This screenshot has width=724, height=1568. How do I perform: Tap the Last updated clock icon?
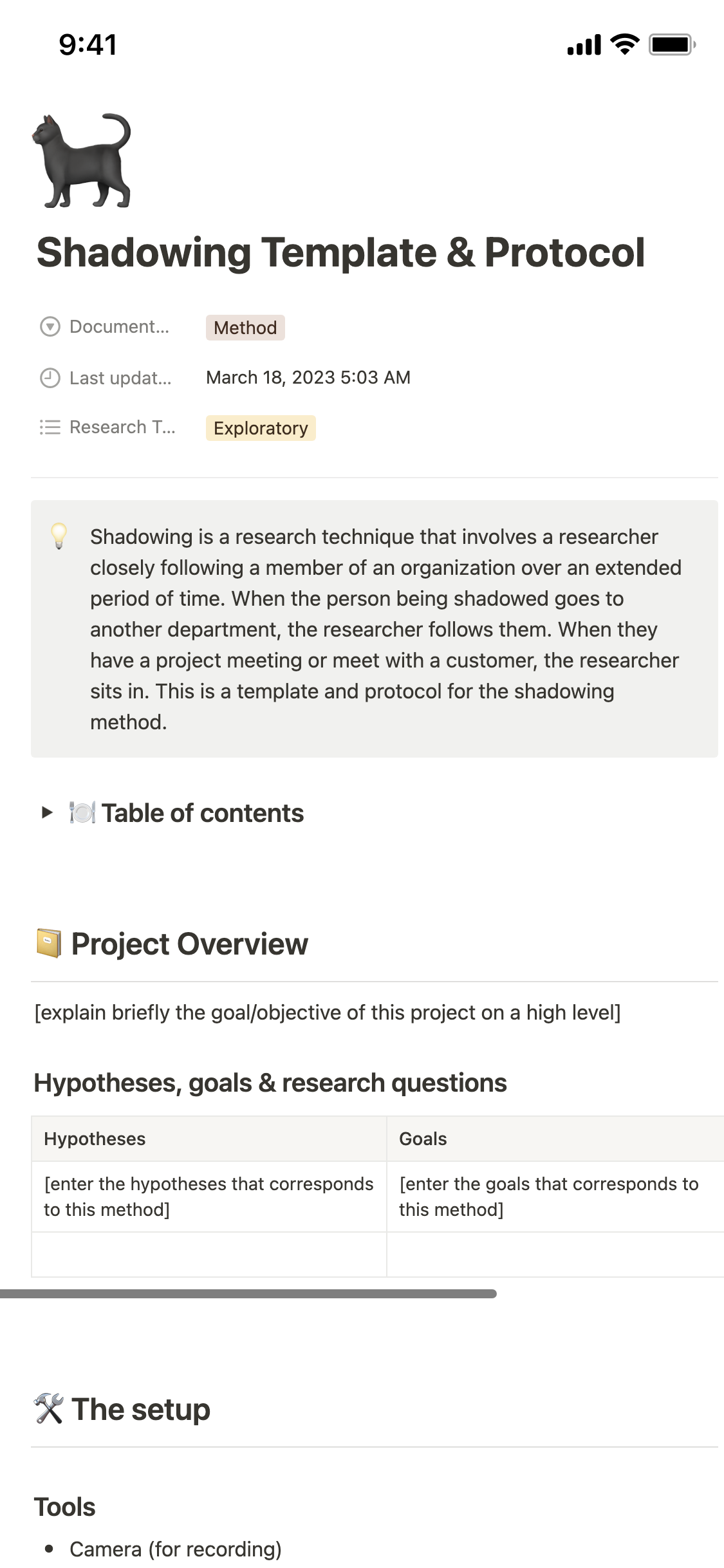tap(50, 378)
